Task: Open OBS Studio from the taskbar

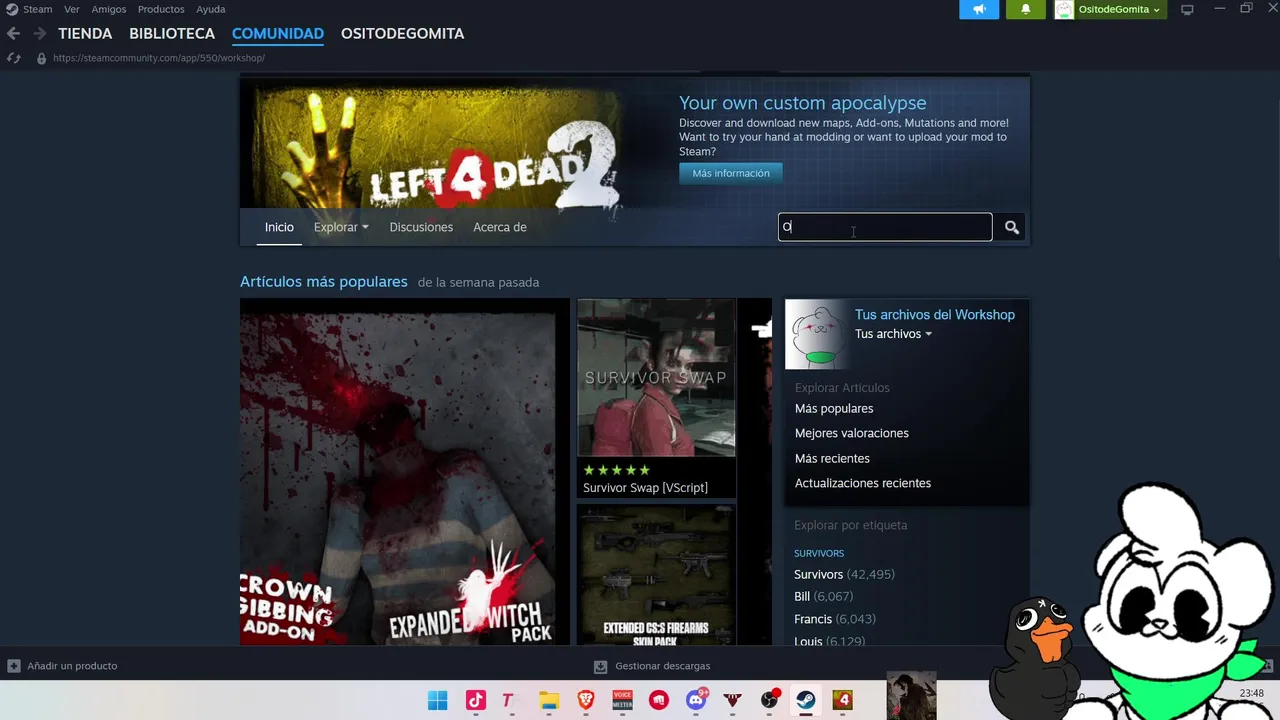Action: point(769,700)
